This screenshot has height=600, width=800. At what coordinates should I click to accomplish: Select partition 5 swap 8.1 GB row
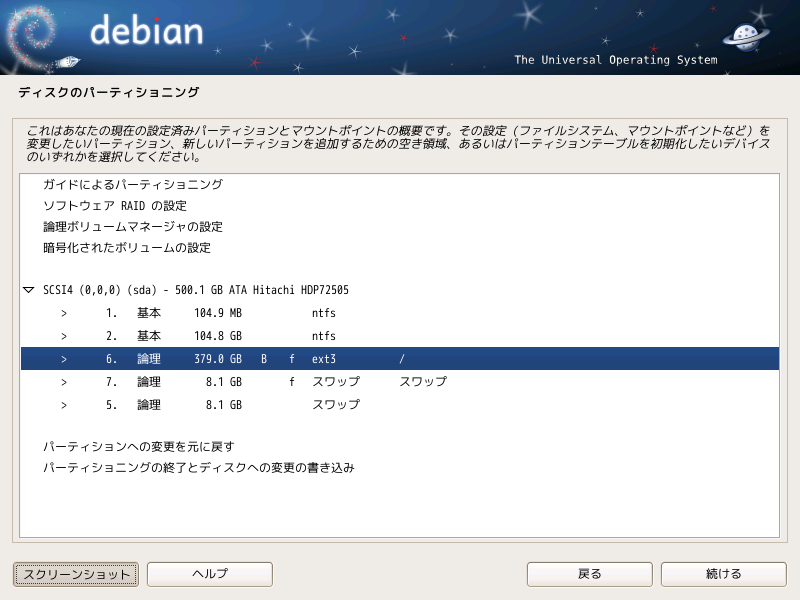point(400,405)
